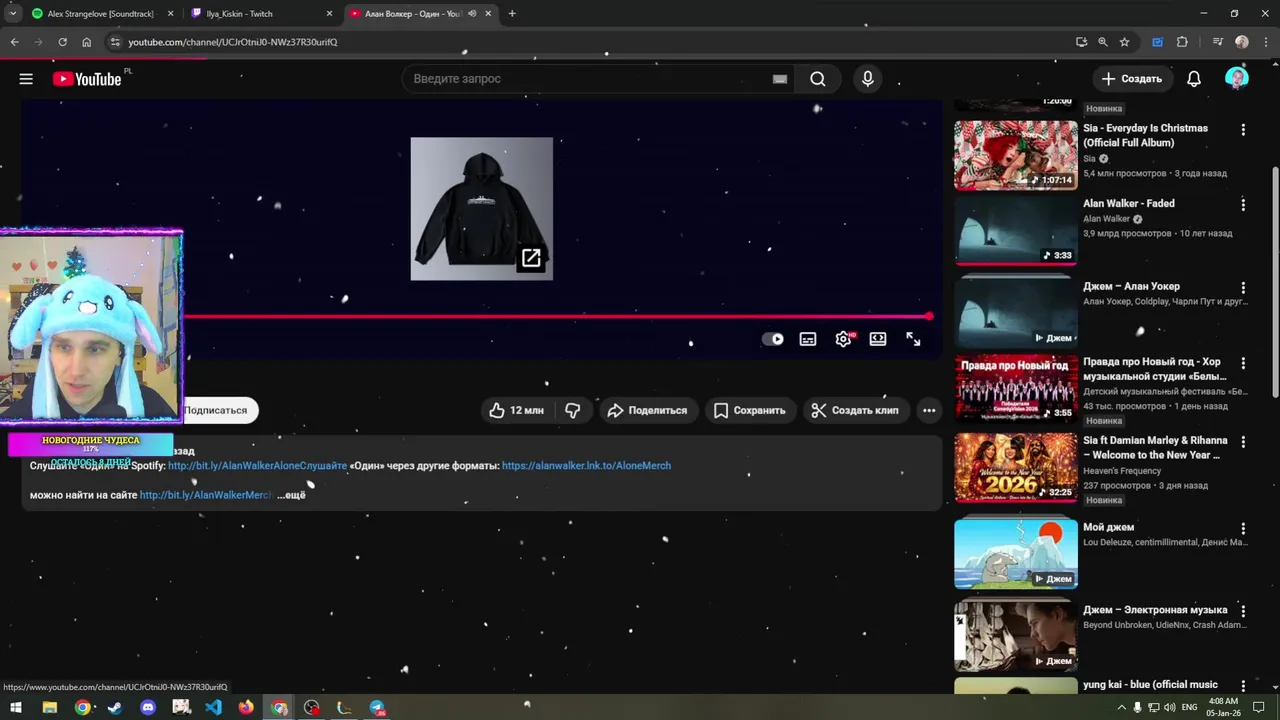Open options for Джем – Алан Уокер
The width and height of the screenshot is (1280, 720).
tap(1243, 287)
